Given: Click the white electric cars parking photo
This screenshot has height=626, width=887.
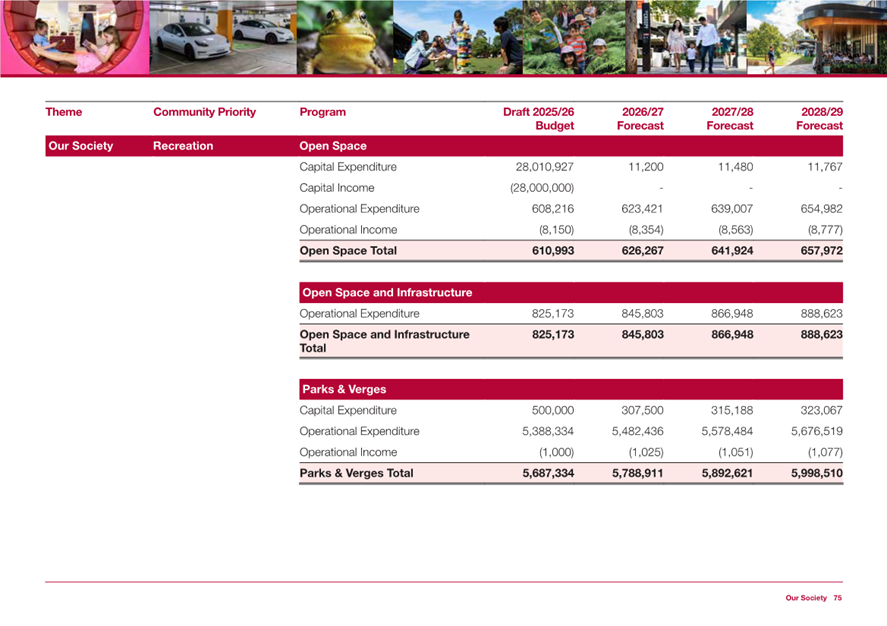Looking at the screenshot, I should click(223, 37).
